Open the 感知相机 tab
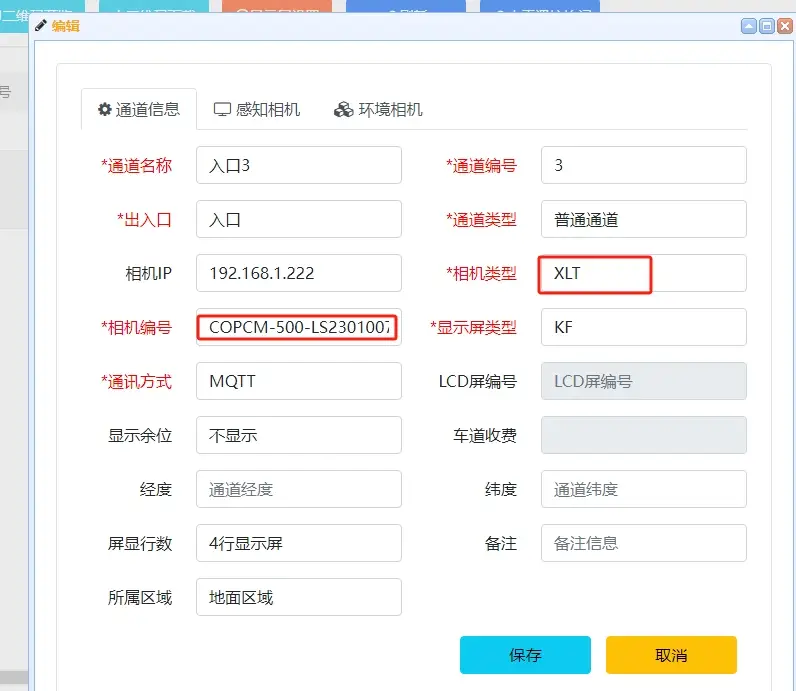This screenshot has height=691, width=796. tap(257, 109)
